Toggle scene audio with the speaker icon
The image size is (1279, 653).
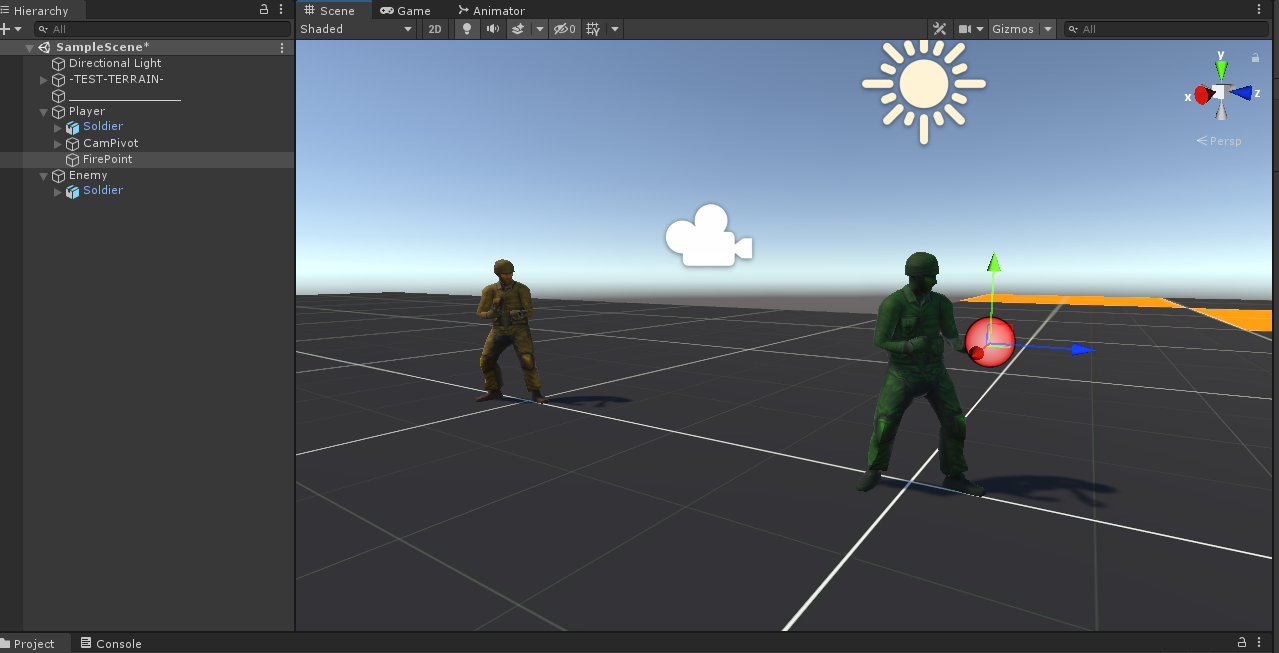tap(493, 29)
